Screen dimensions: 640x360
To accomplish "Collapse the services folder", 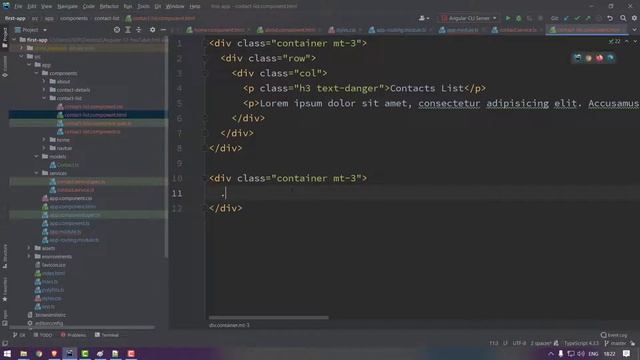I will (x=37, y=173).
